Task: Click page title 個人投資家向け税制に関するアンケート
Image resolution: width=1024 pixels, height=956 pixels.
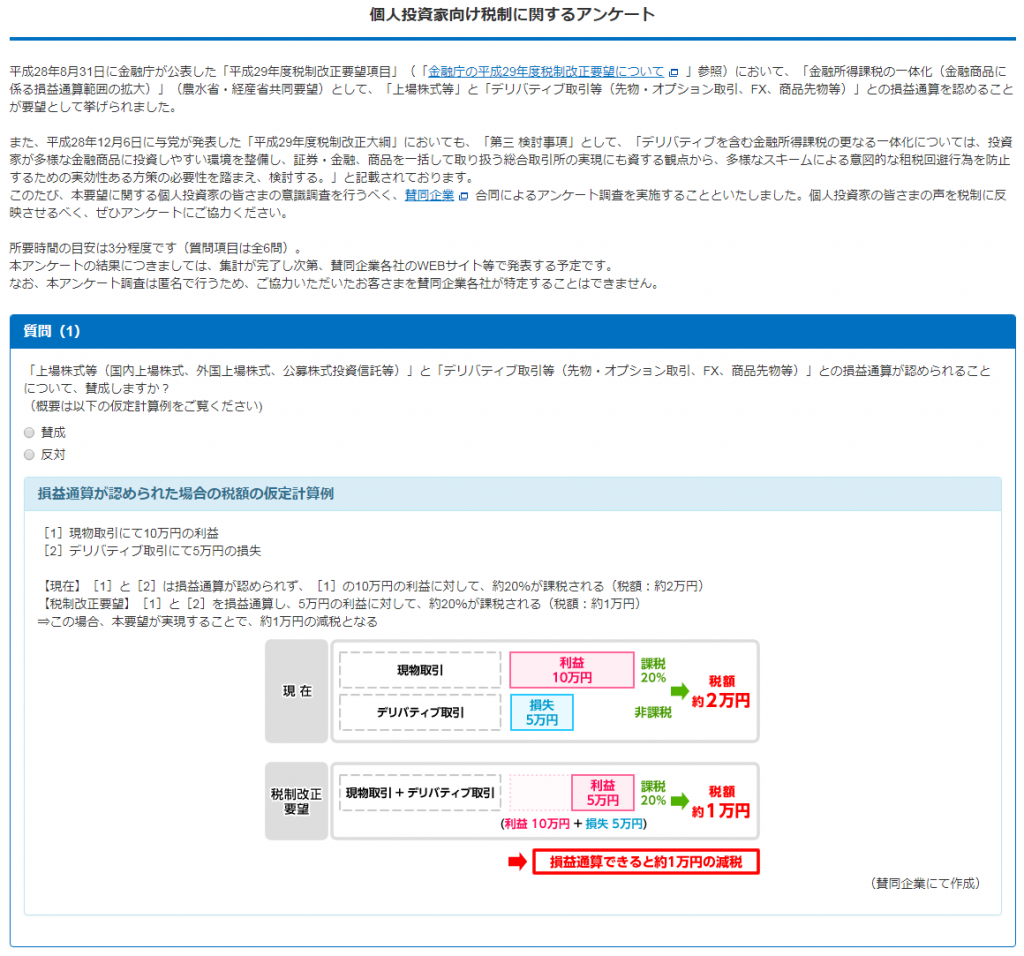Action: (512, 14)
